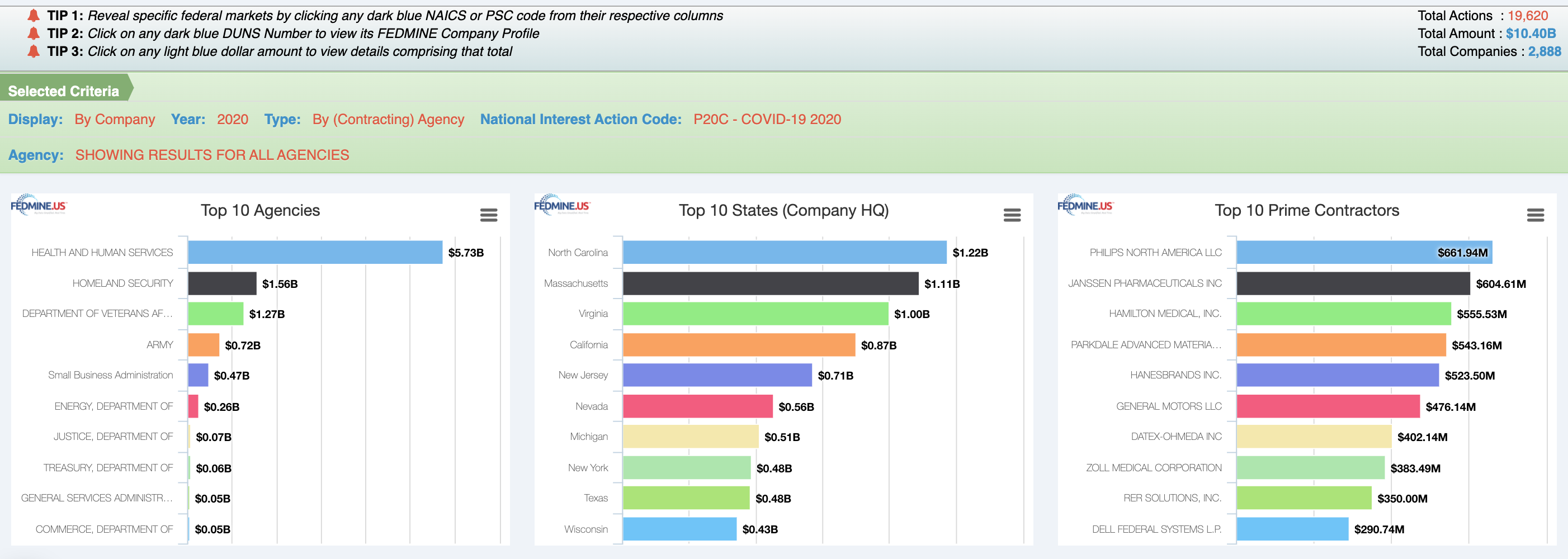Click Top 10 Prime Contractors title
Image resolution: width=1568 pixels, height=559 pixels.
1307,210
